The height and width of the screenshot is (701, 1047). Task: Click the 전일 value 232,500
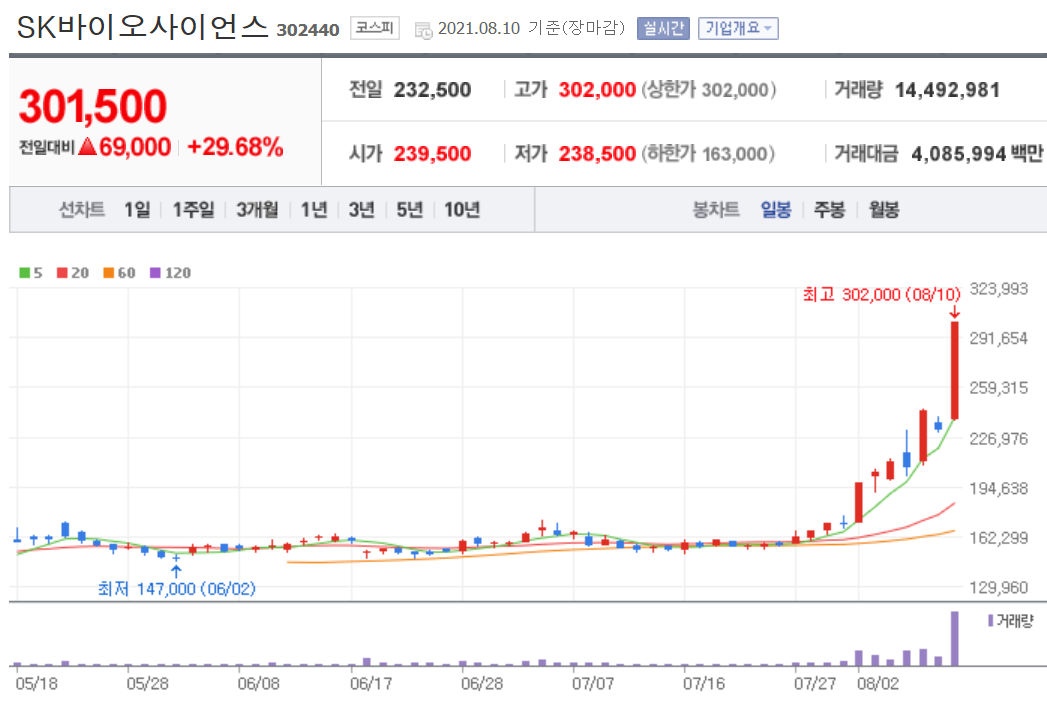(x=432, y=89)
